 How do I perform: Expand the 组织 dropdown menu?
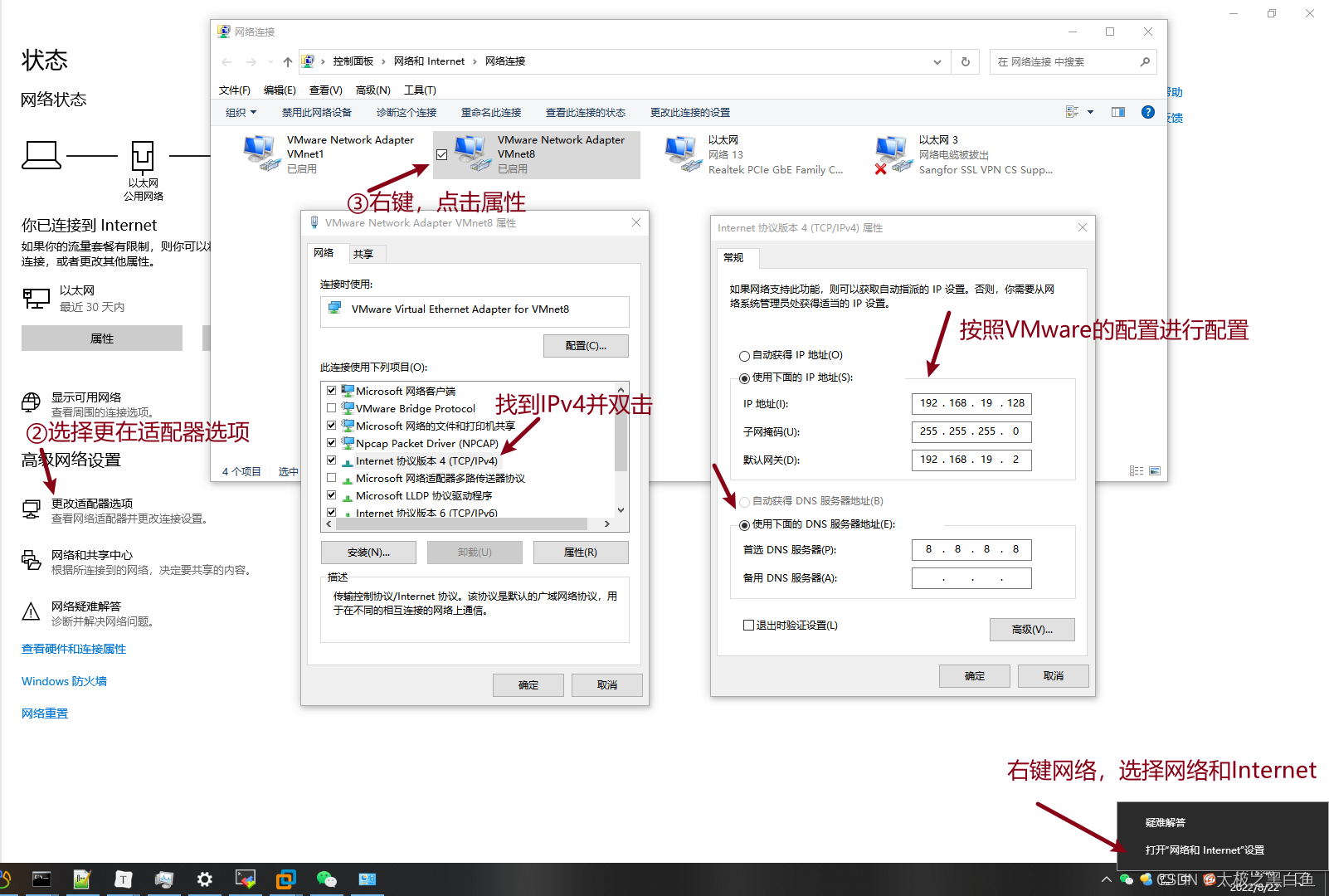(241, 112)
